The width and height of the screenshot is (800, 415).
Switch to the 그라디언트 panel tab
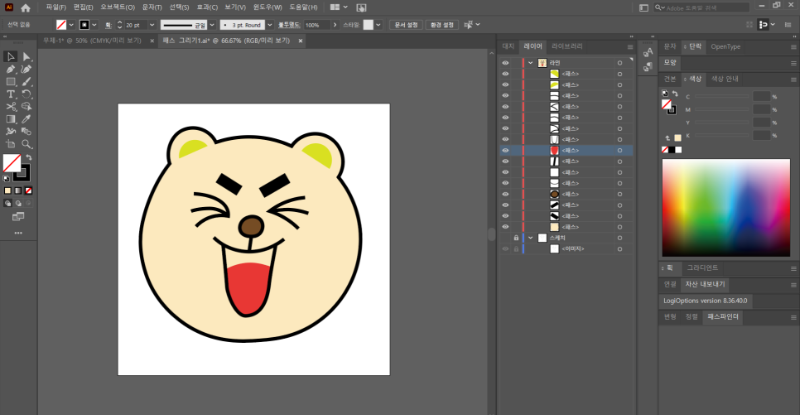tap(703, 268)
